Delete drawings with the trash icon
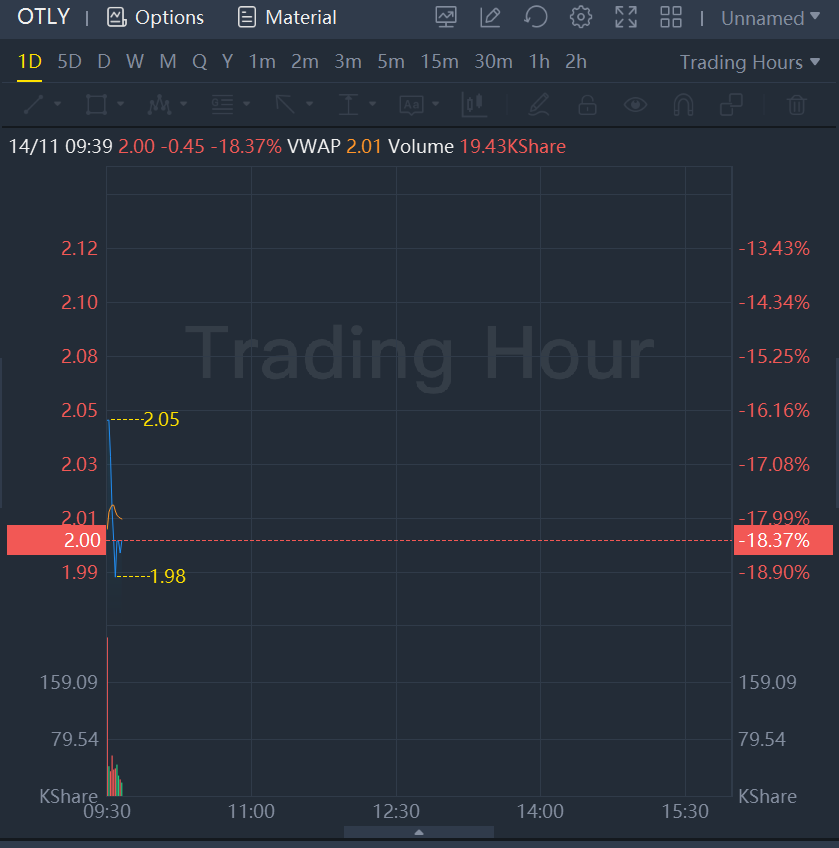This screenshot has height=848, width=839. point(796,104)
